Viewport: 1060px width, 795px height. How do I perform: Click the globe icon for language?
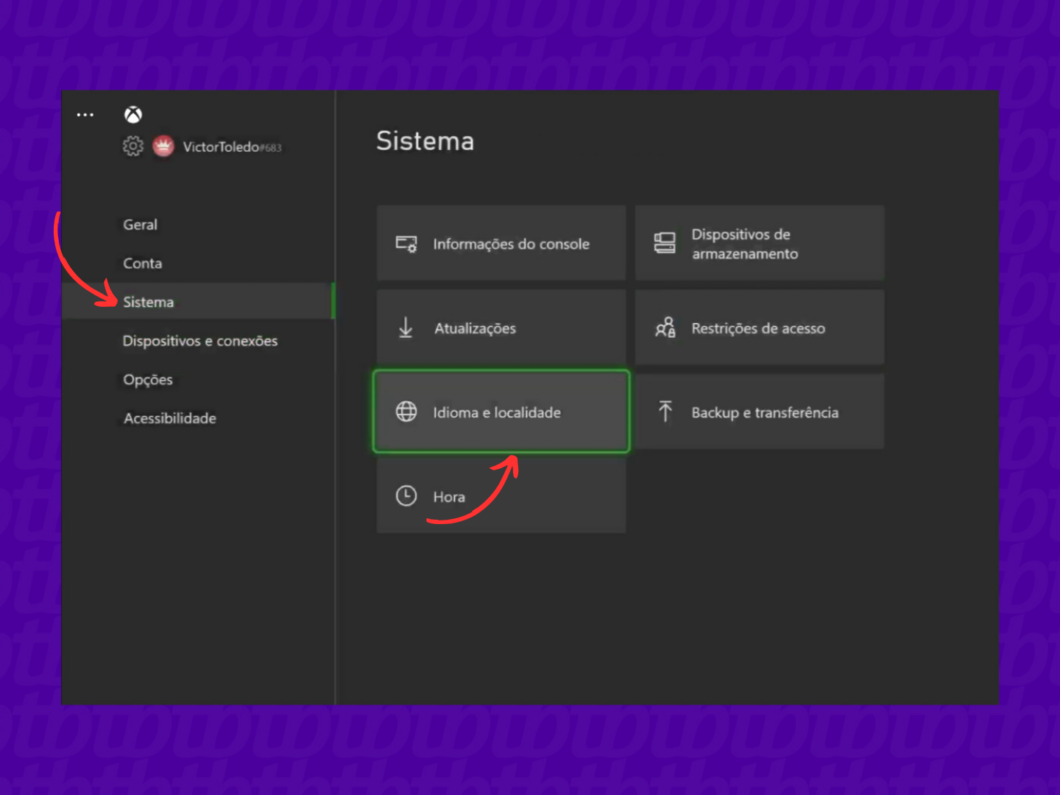pos(406,412)
